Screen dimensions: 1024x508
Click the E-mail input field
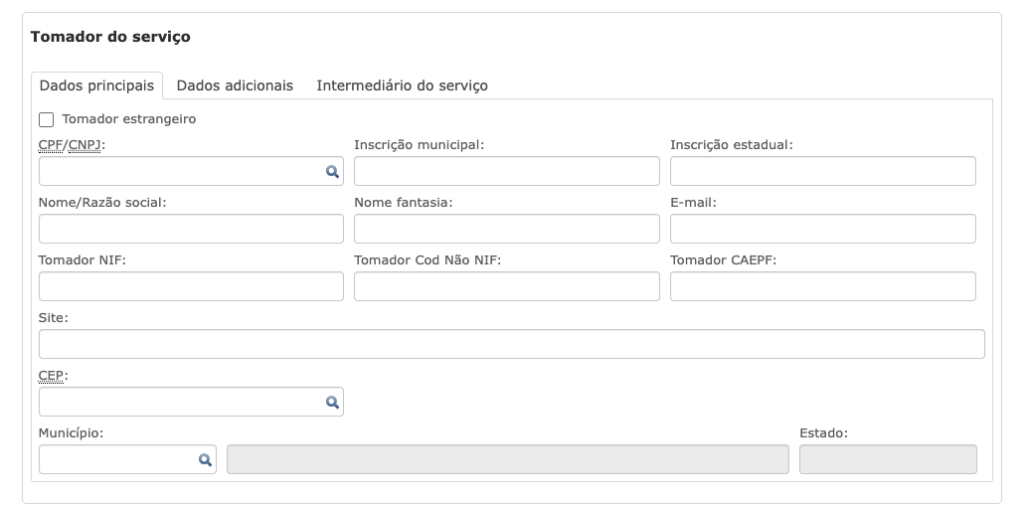pos(823,229)
